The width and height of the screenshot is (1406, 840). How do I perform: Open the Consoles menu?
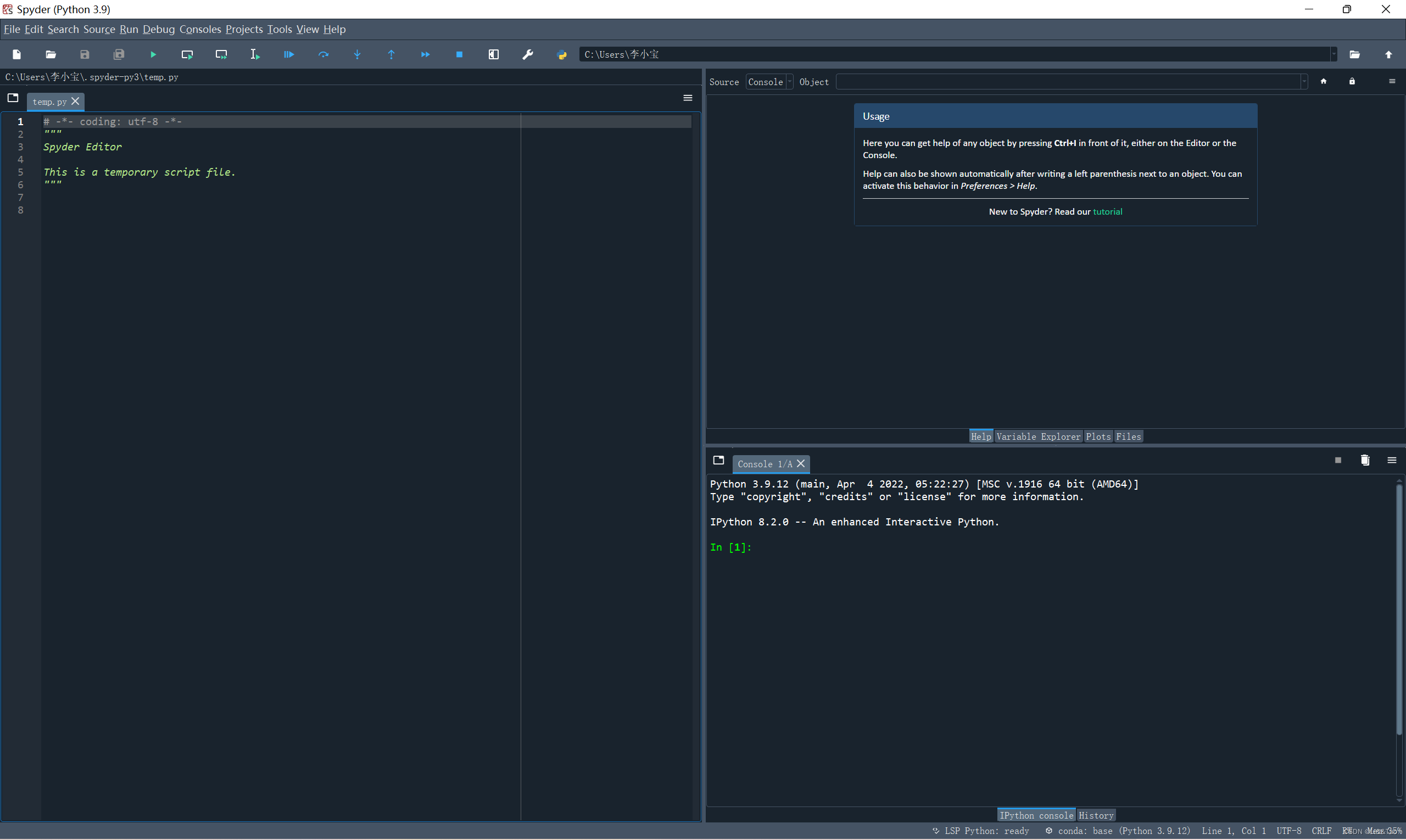click(200, 30)
